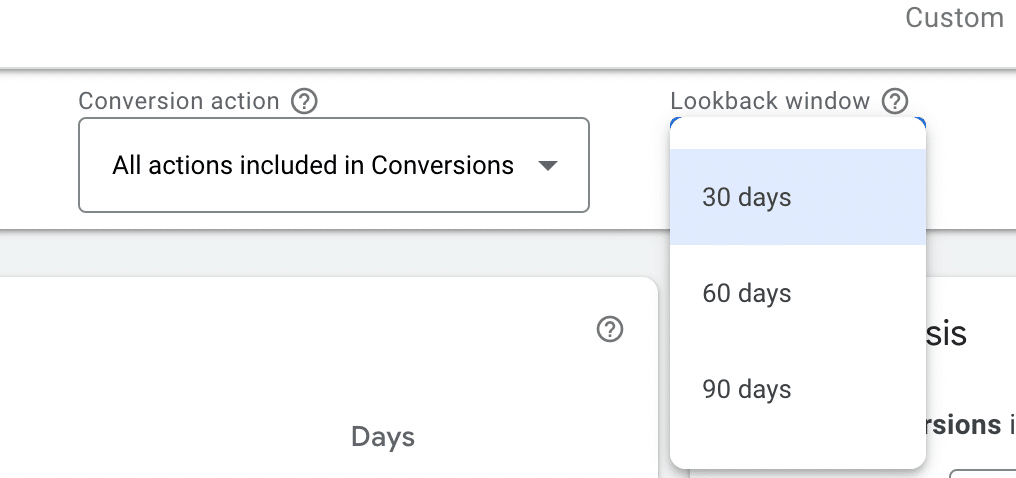Click the 'Lookback window' field label
Screen dimensions: 1016x478
[x=770, y=102]
